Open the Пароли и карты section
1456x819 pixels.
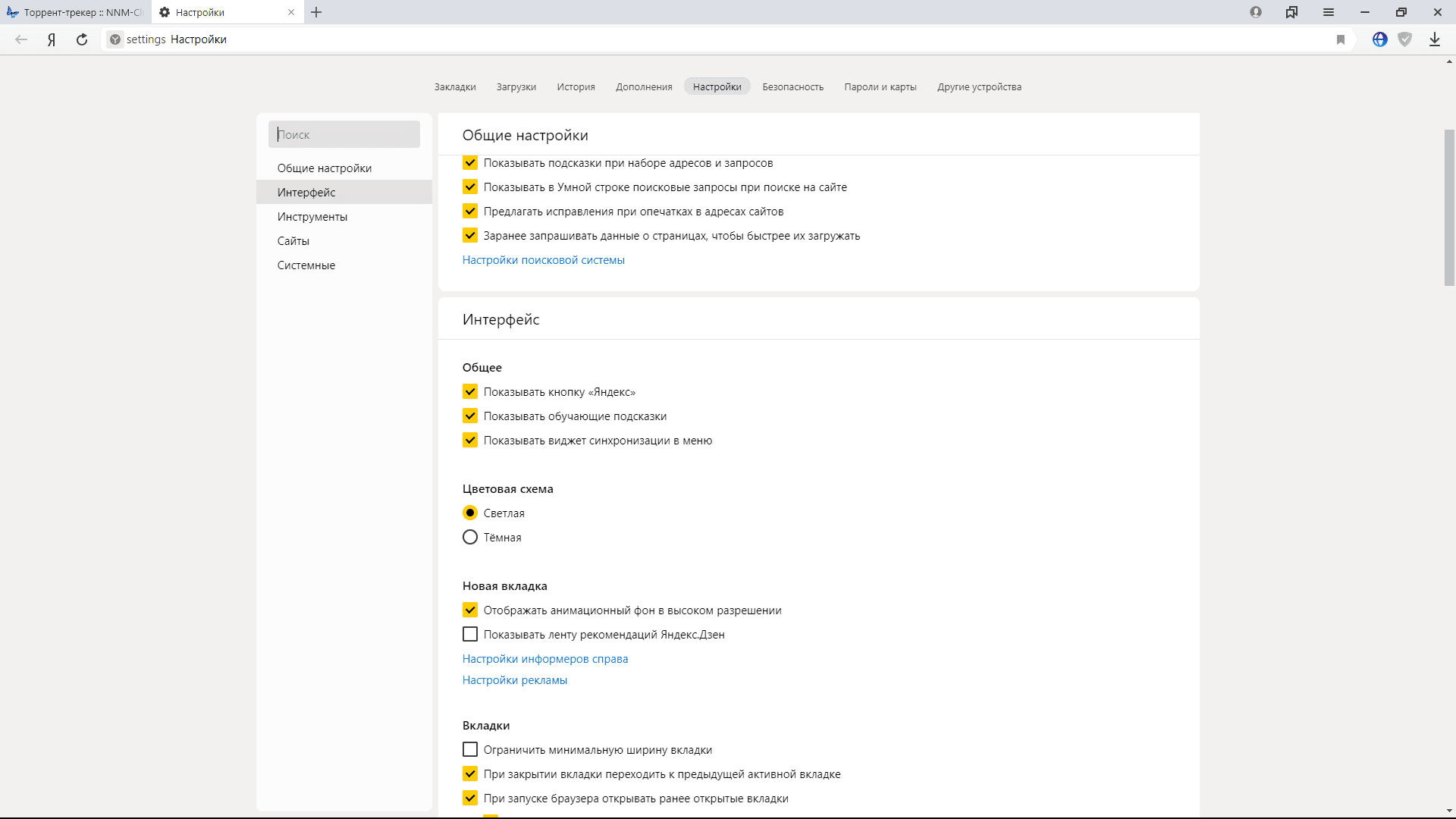[880, 86]
